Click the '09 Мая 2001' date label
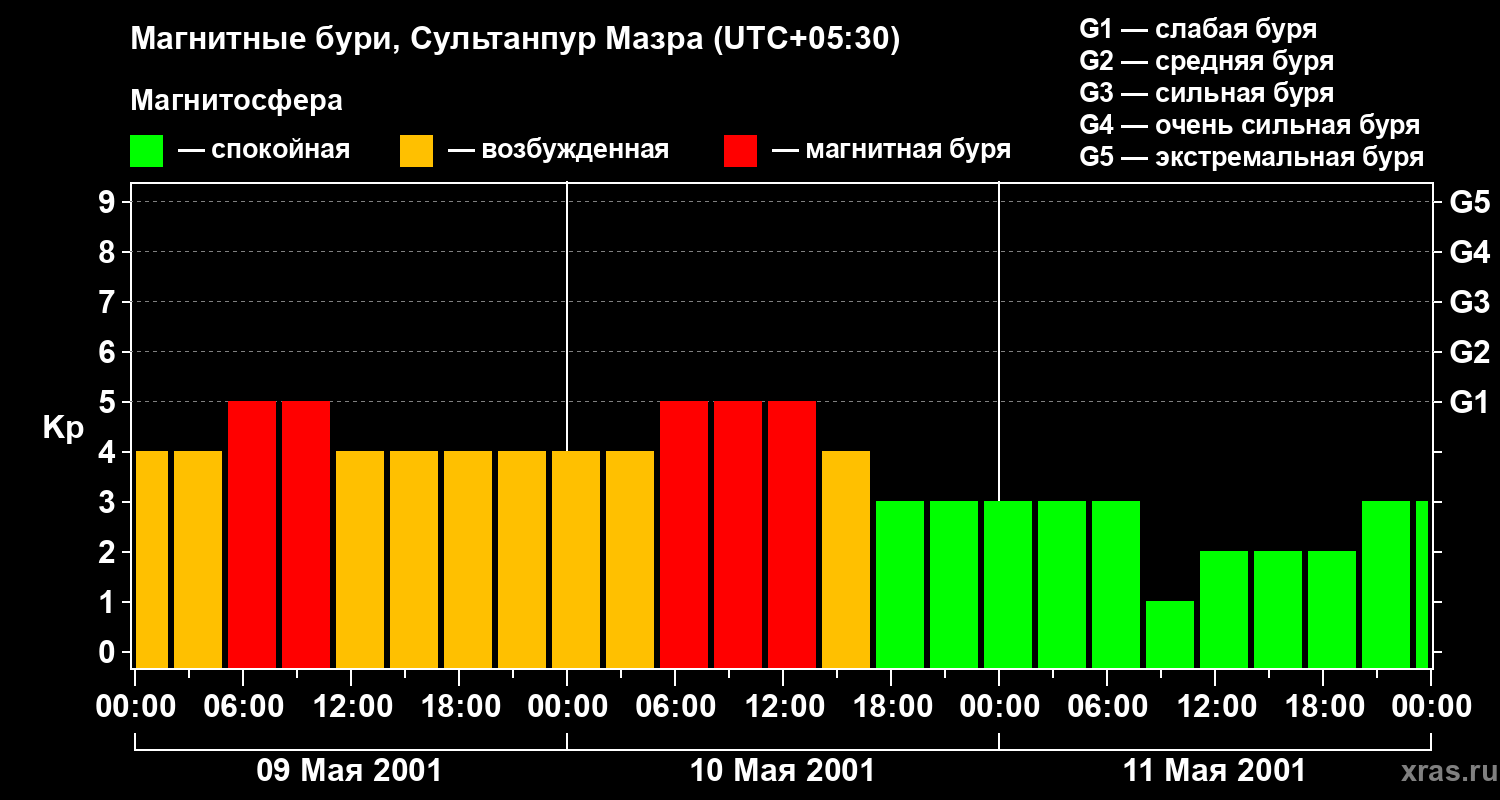This screenshot has height=800, width=1500. coord(349,770)
